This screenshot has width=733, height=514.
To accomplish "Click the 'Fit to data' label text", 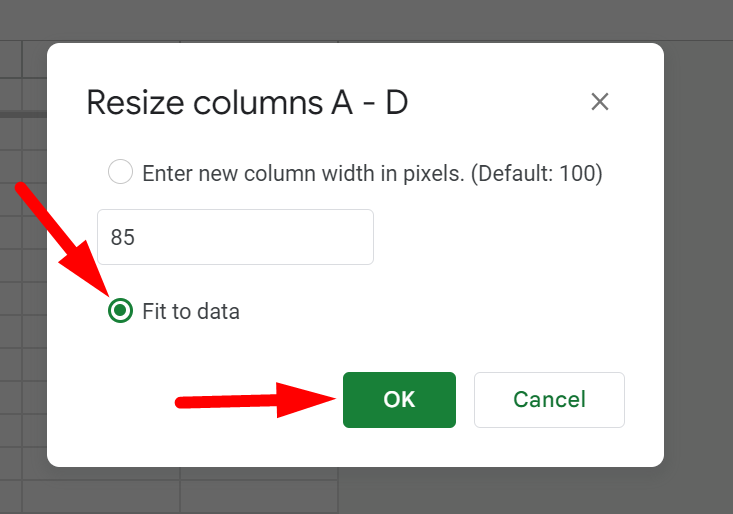I will [x=191, y=311].
